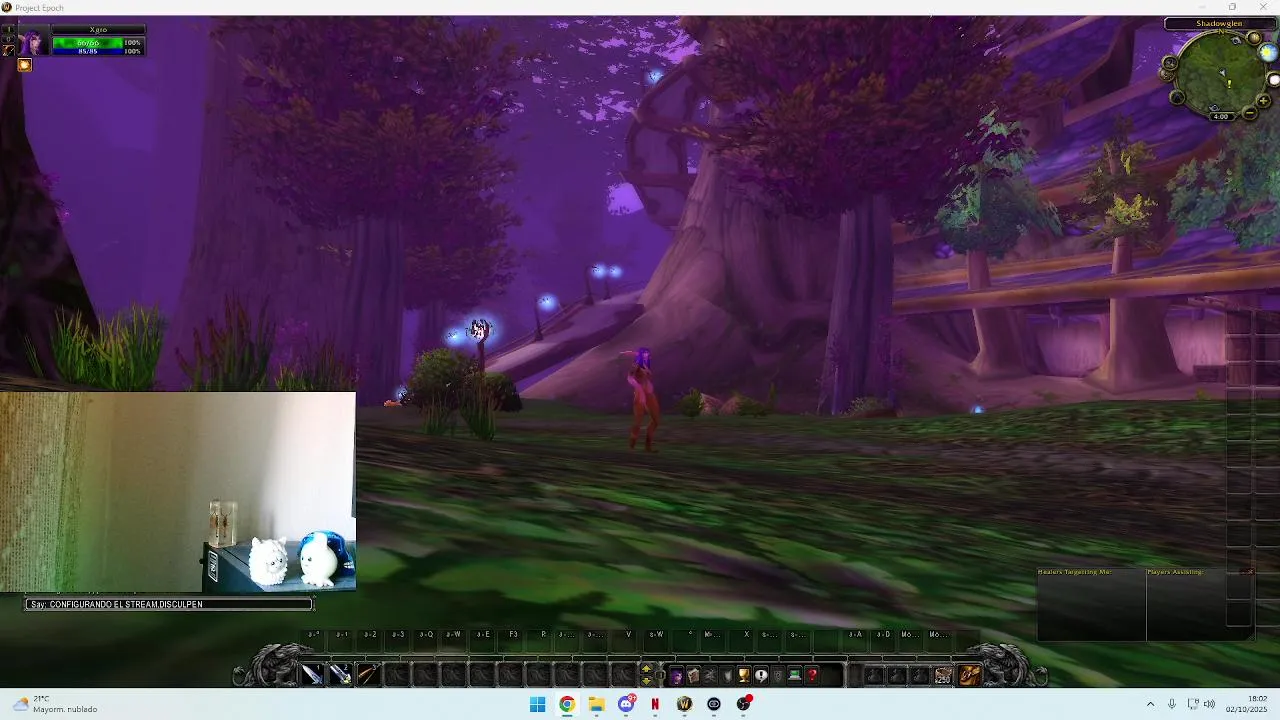Click the Say chat input box
1280x720 pixels.
coord(169,604)
